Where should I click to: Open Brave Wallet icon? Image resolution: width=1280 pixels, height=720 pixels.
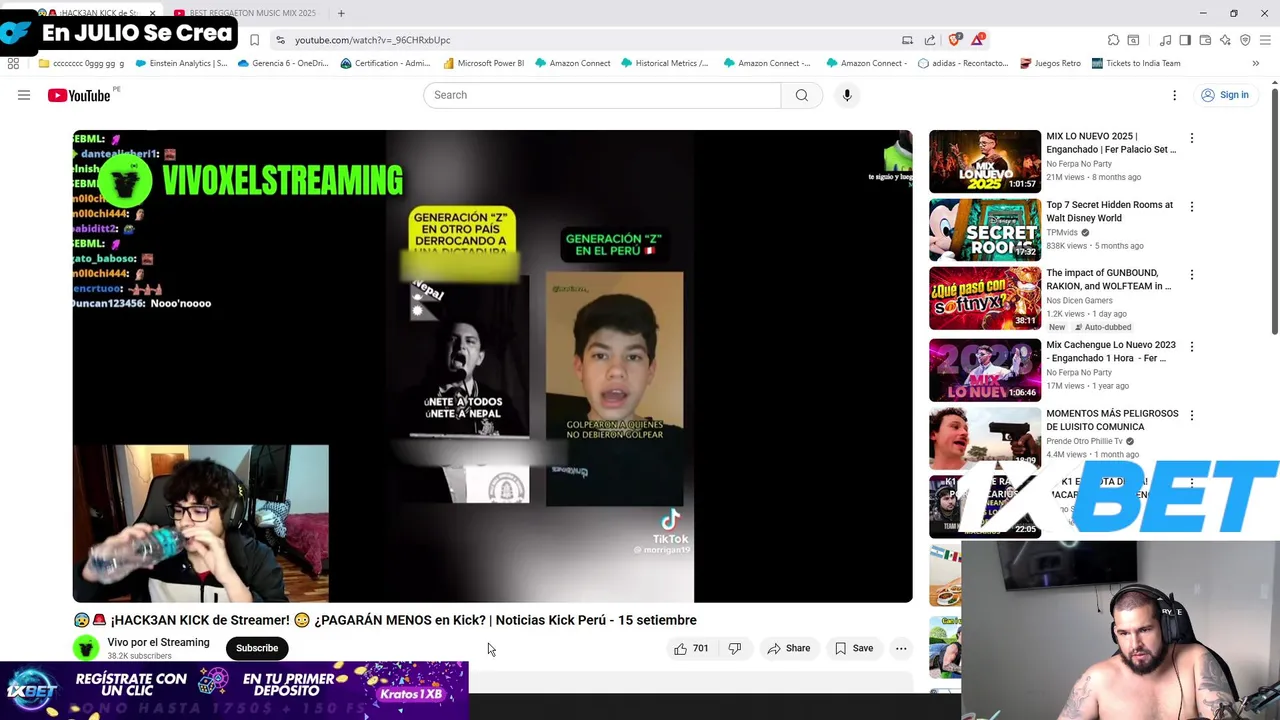(1205, 40)
